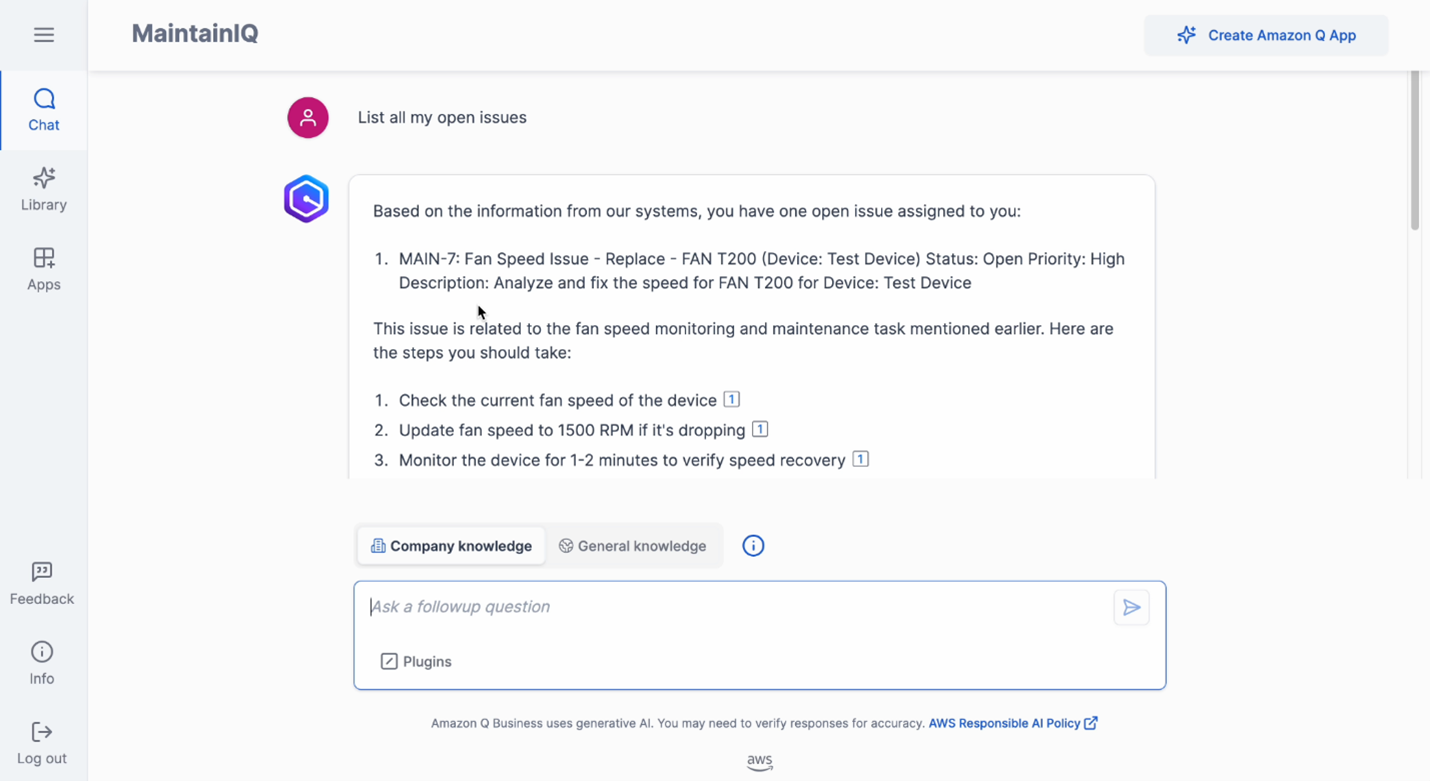
Task: Open the AWS Responsible AI Policy link
Action: point(1013,723)
